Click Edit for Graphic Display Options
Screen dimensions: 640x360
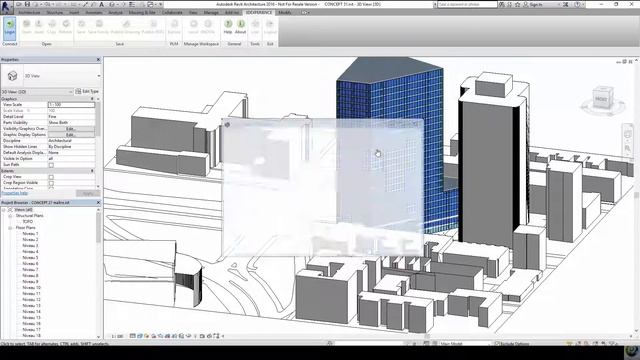click(71, 135)
